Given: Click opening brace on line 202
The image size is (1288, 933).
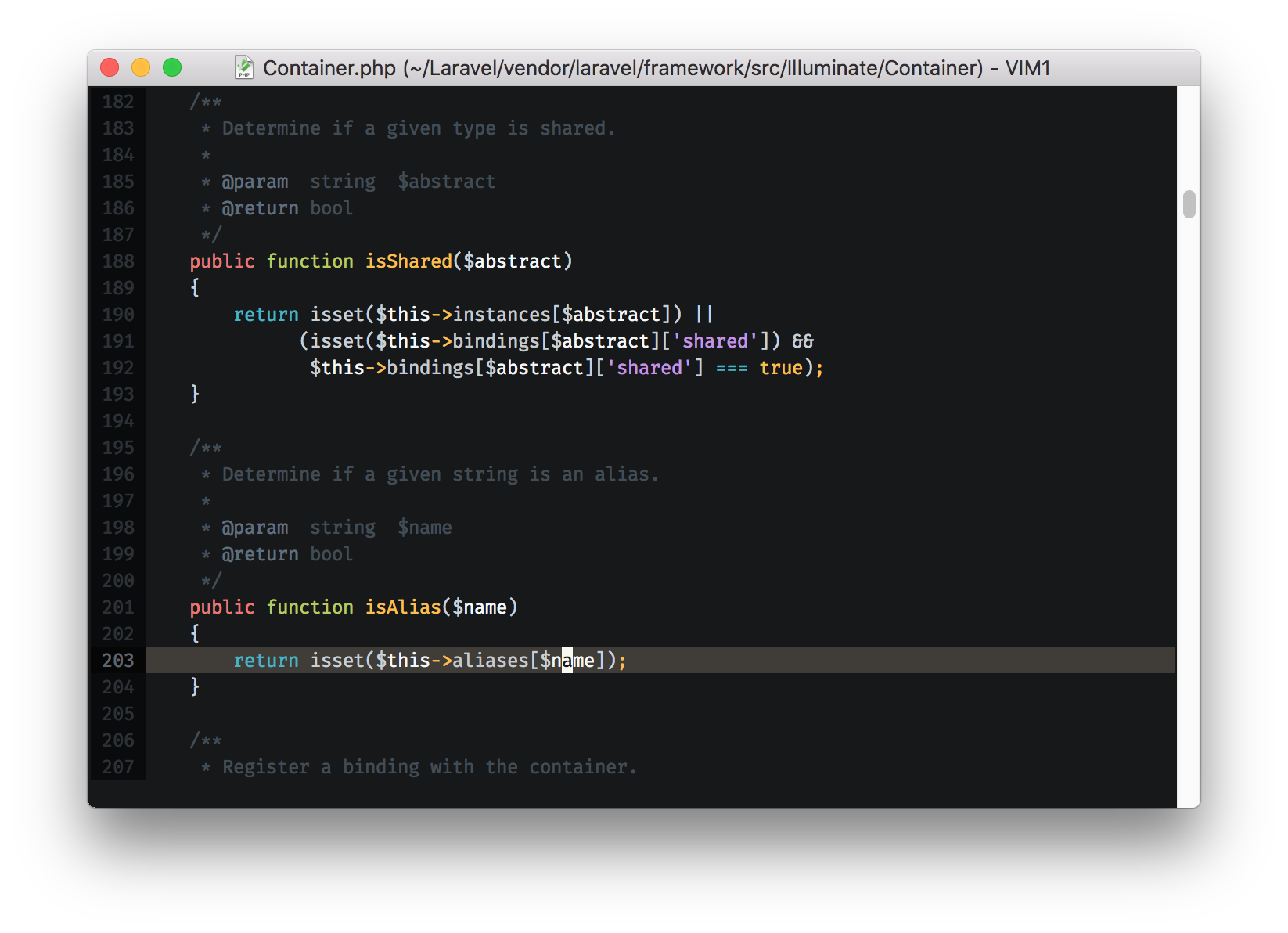Looking at the screenshot, I should click(x=195, y=634).
